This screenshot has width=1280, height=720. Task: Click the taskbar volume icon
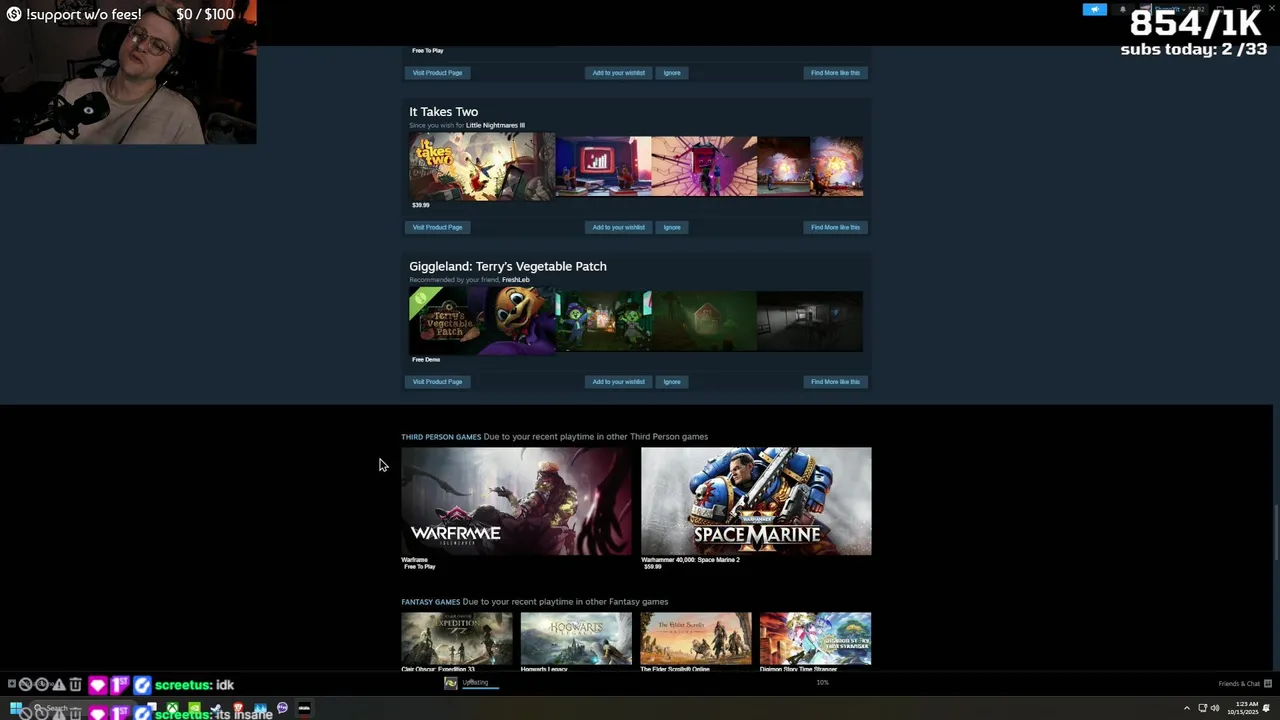pyautogui.click(x=1215, y=709)
